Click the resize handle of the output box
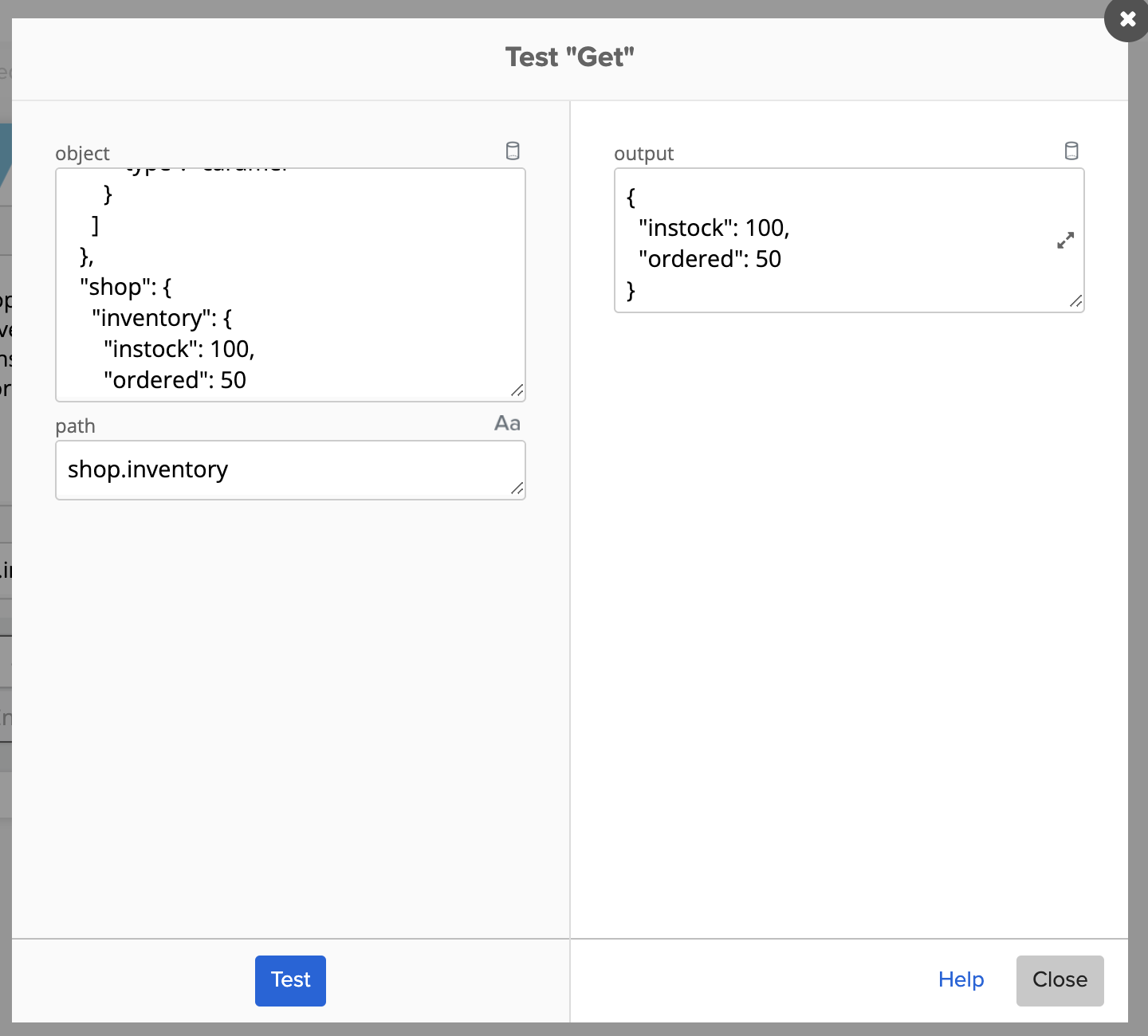Screen dimensions: 1148x1036 click(x=1078, y=303)
